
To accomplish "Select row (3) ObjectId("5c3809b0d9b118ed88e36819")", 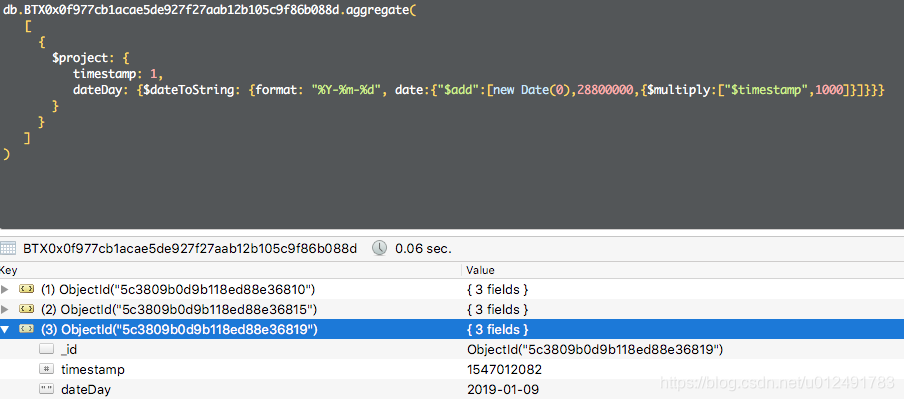I will (x=452, y=330).
